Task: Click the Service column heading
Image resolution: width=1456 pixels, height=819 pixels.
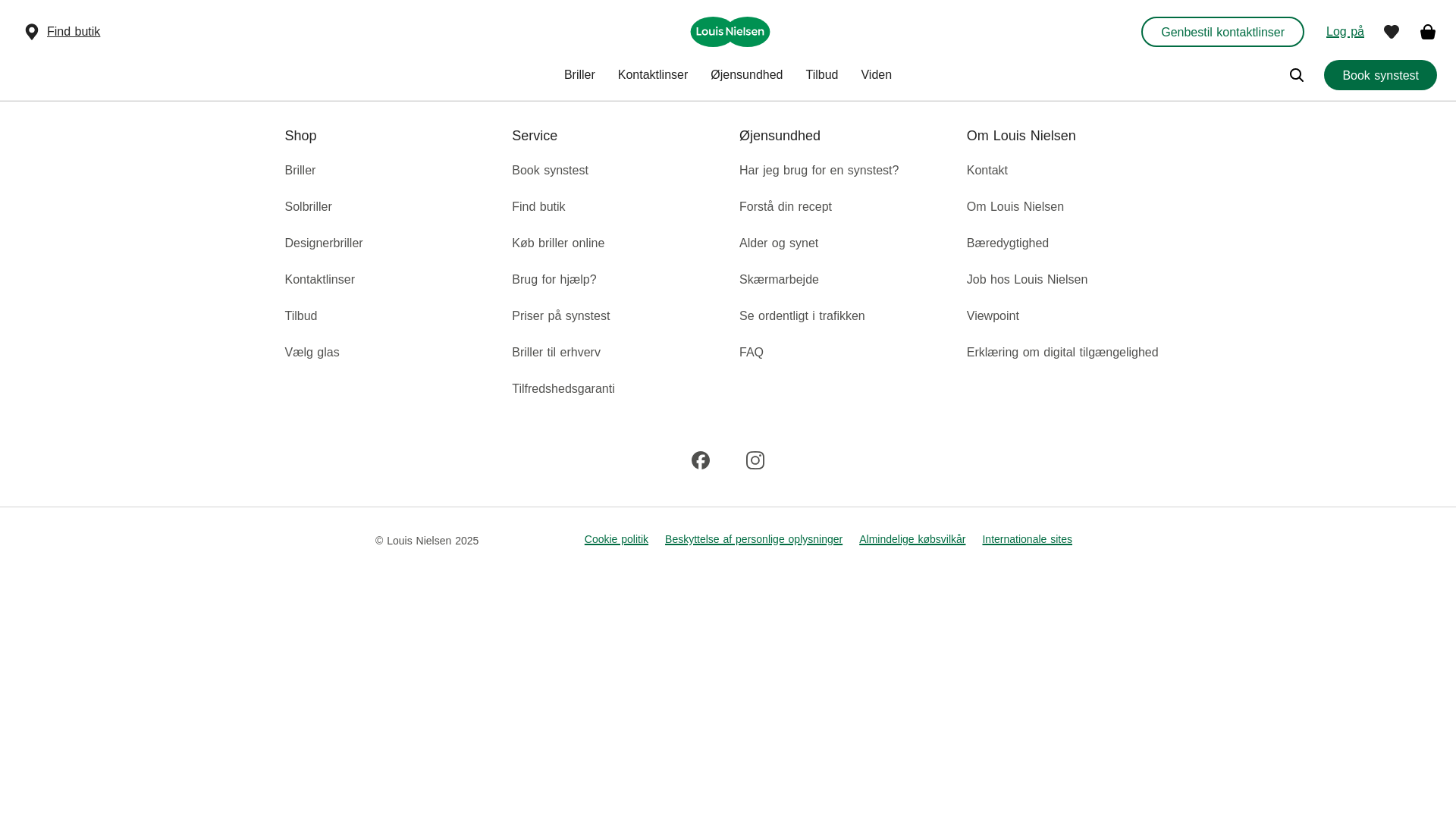Action: coord(534,136)
